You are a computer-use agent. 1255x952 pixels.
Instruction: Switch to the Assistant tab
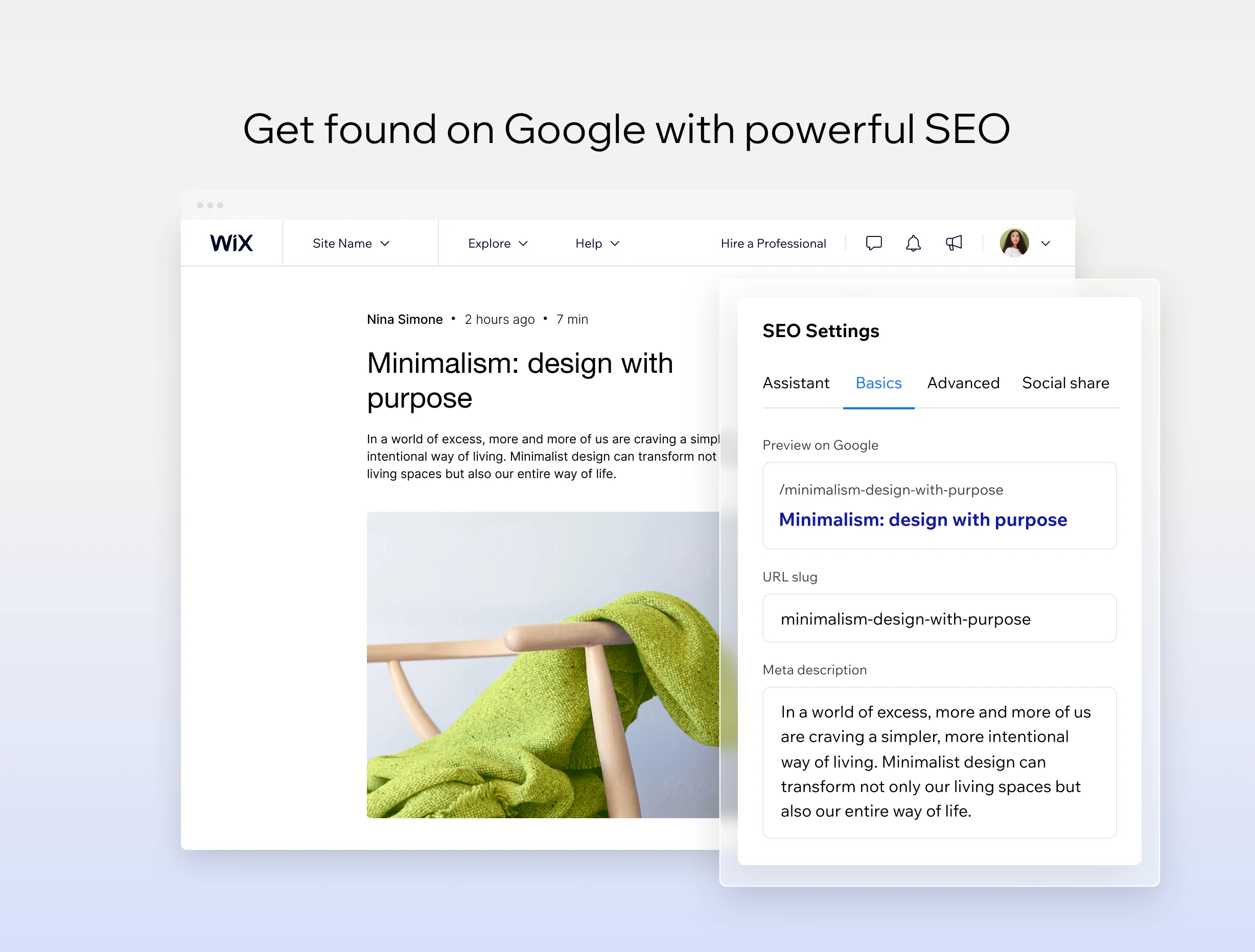click(x=795, y=383)
